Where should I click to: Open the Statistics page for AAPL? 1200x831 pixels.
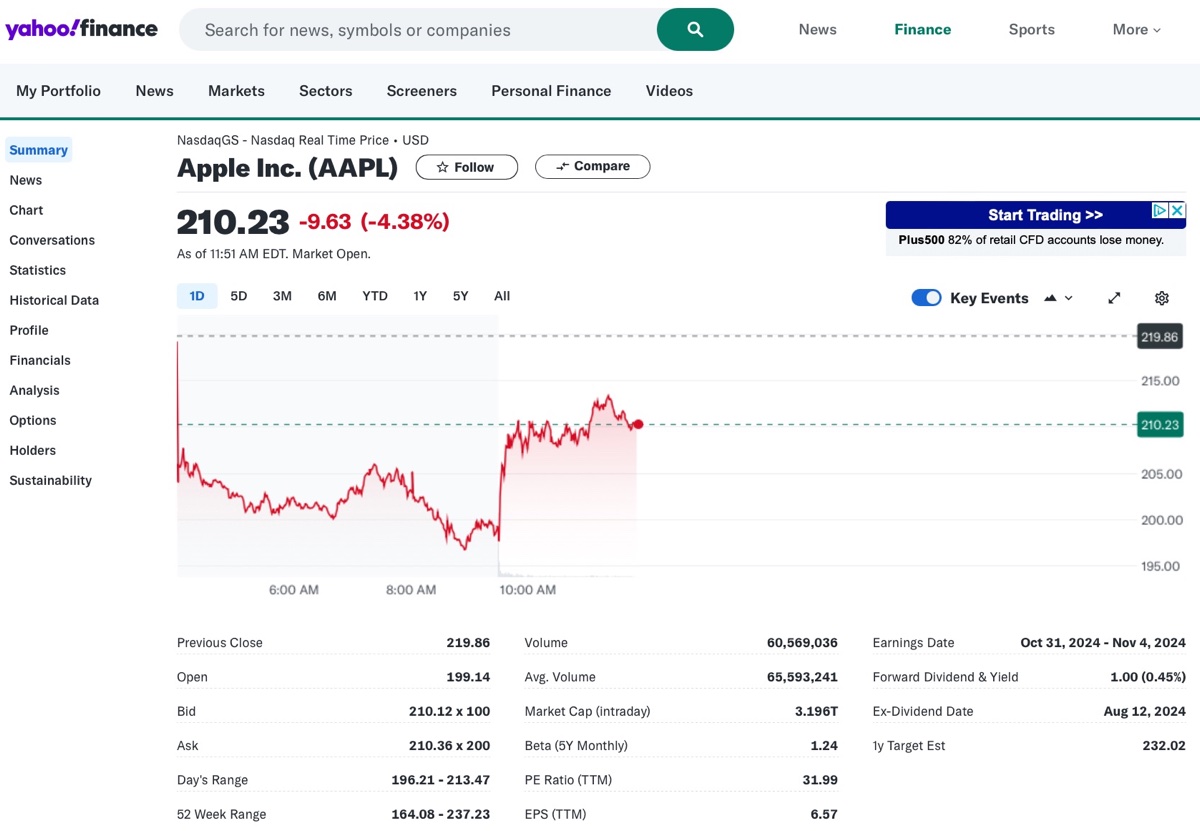point(37,270)
